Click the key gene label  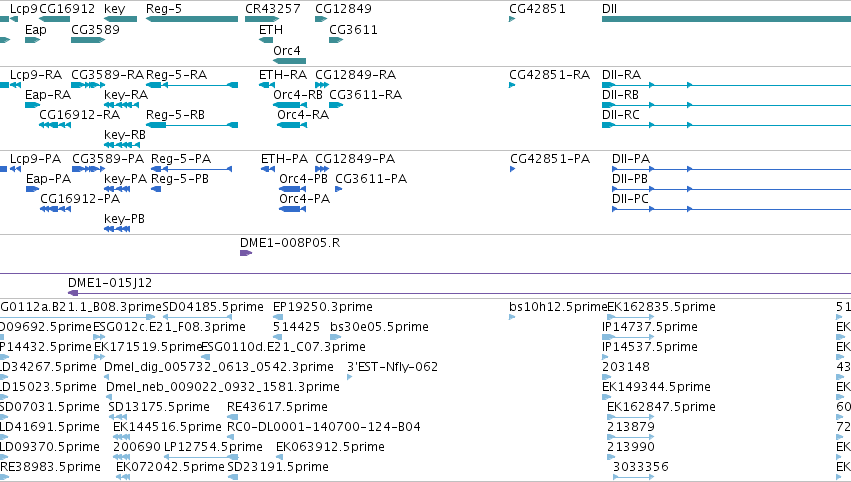[115, 9]
